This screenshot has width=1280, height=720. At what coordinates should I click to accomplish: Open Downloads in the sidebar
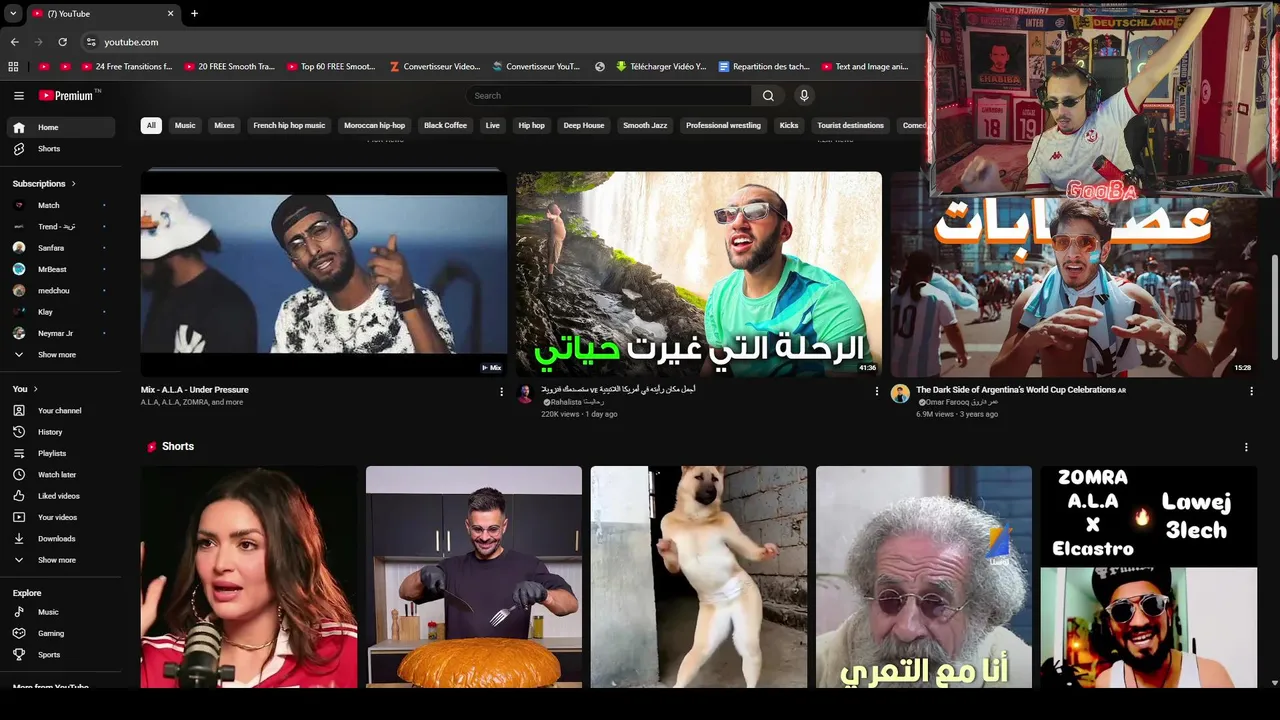[61, 538]
